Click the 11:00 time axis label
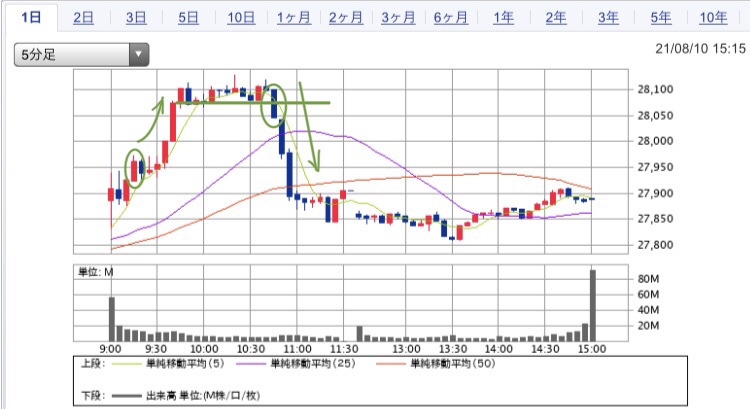Screen dimensions: 750x409 297,349
